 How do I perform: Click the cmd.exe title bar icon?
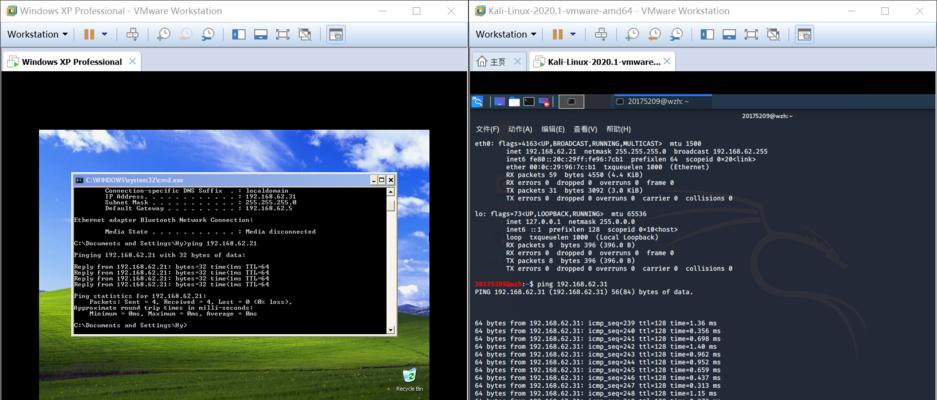[79, 179]
